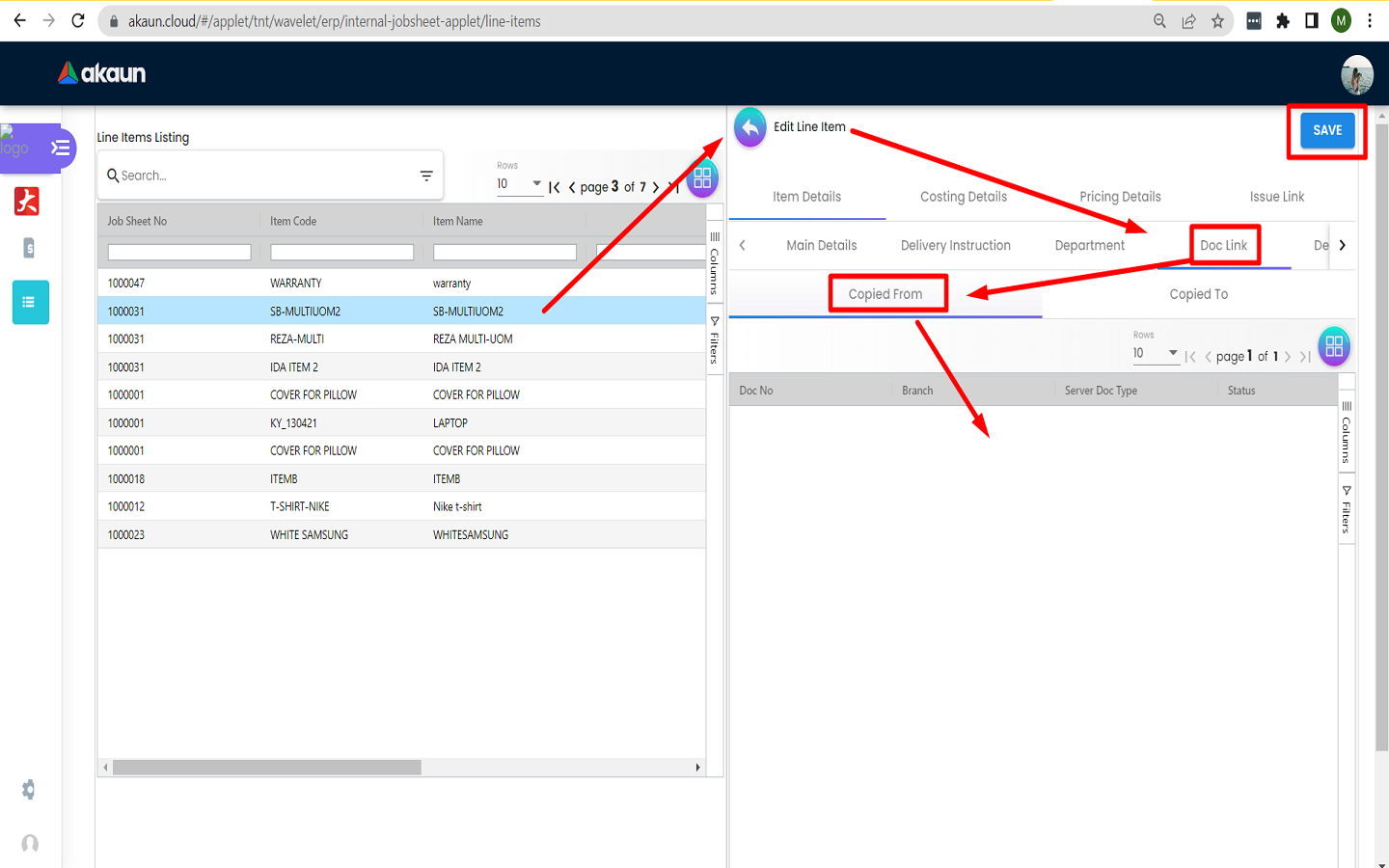Click the grid view icon in right panel
The image size is (1389, 868).
[1334, 347]
